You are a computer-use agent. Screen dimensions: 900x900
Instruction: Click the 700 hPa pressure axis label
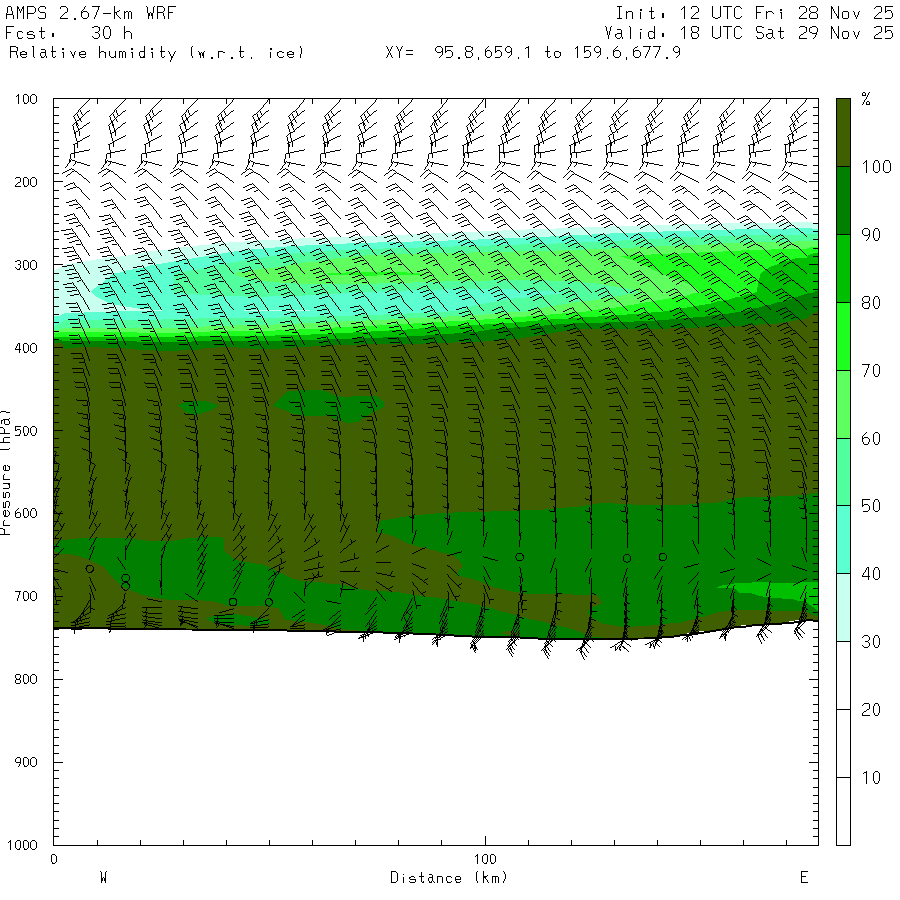click(x=26, y=596)
